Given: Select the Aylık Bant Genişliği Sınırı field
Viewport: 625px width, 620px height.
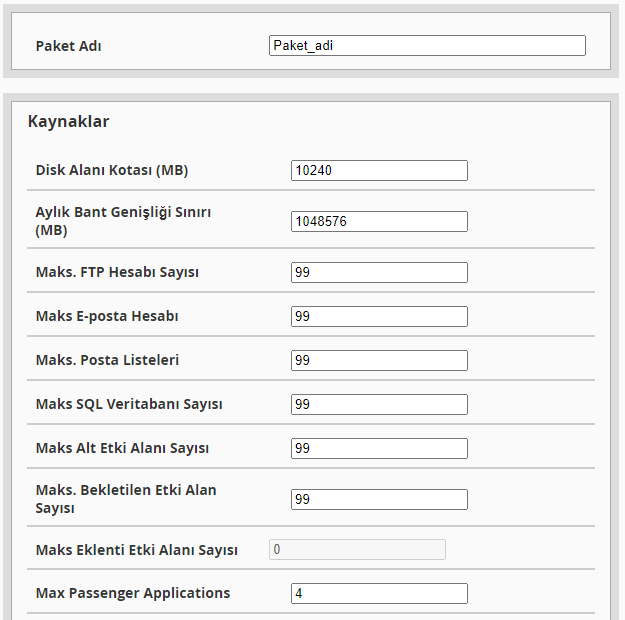Looking at the screenshot, I should (379, 221).
